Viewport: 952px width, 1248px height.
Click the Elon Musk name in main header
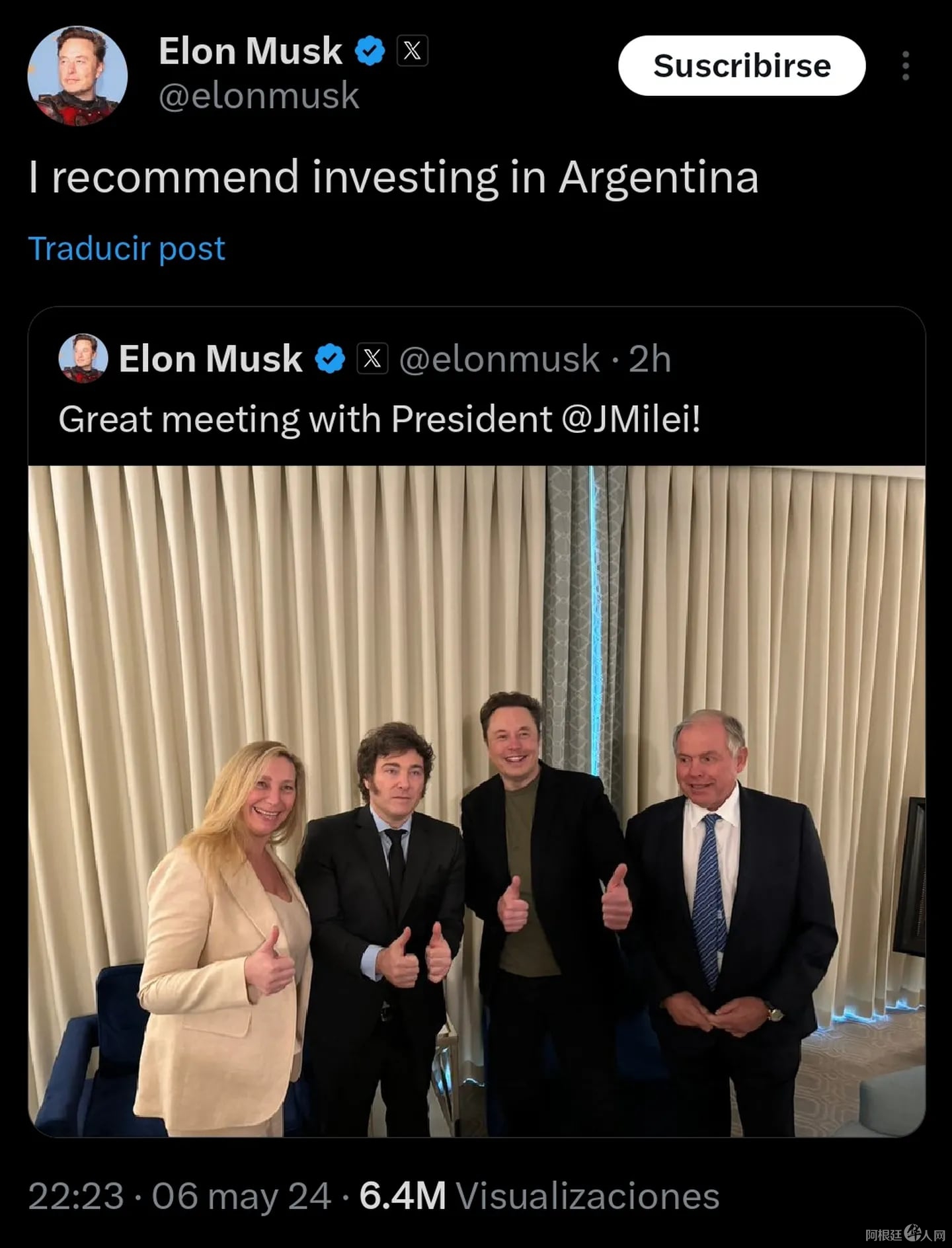[251, 51]
